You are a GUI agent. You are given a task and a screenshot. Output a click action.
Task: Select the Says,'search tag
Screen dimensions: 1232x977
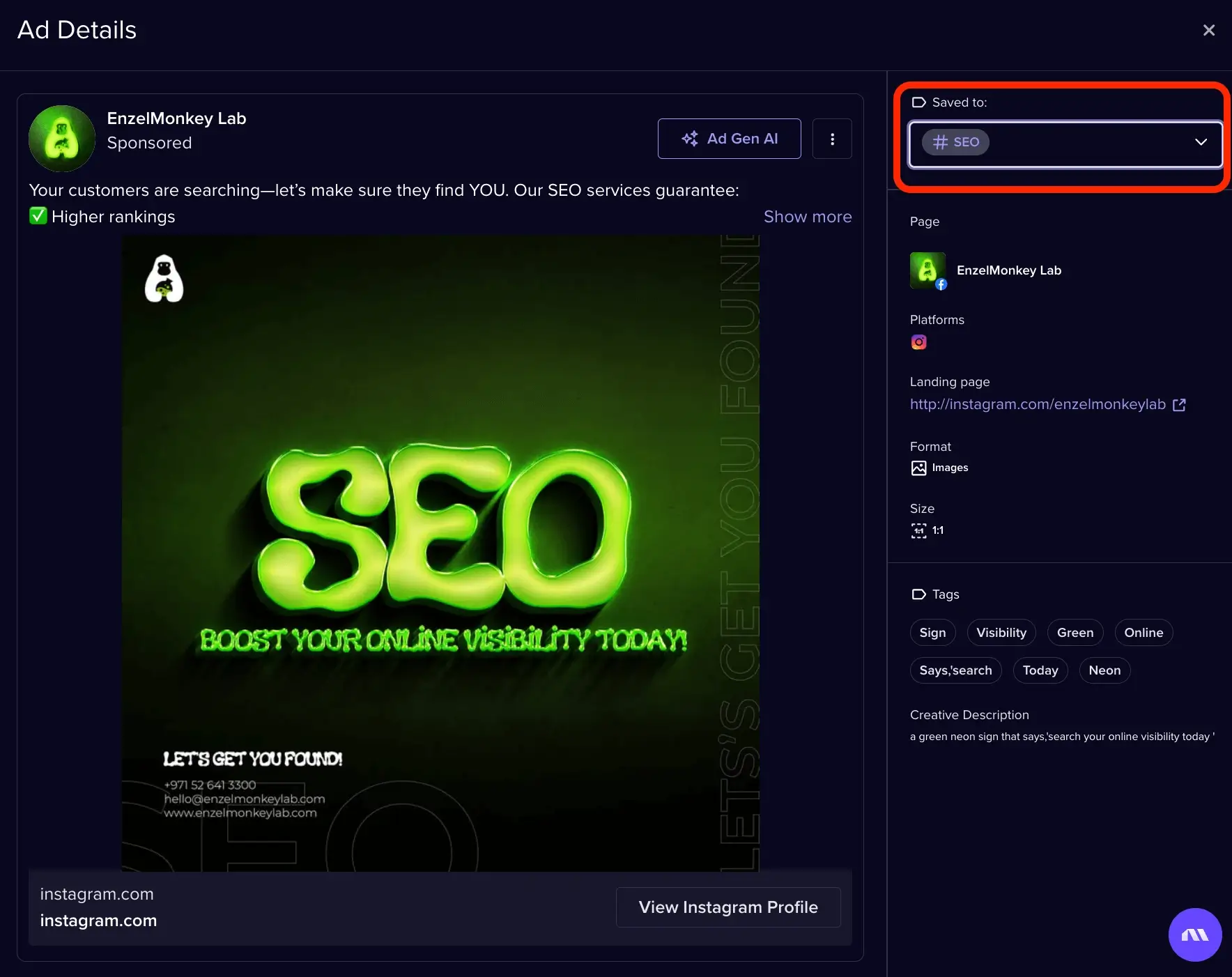(x=955, y=670)
